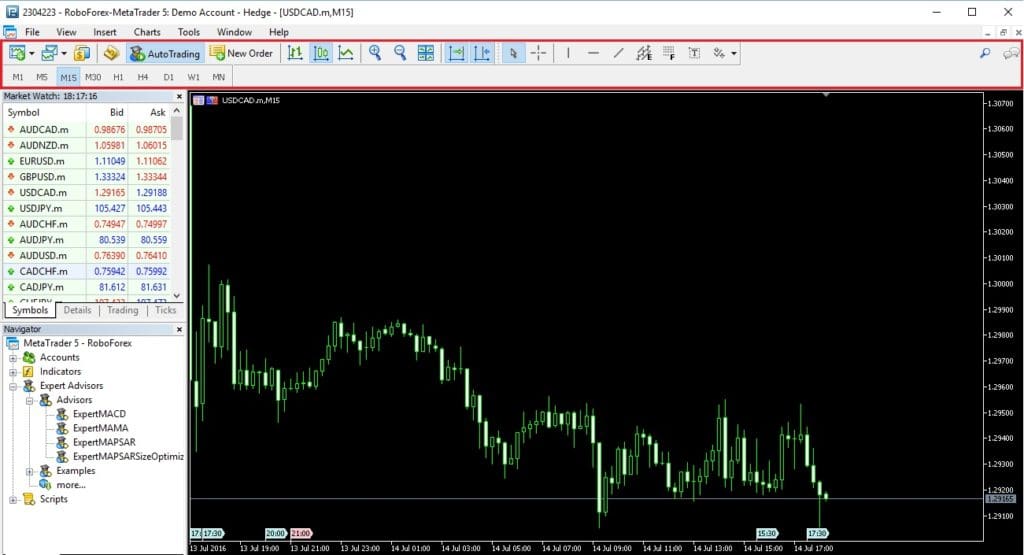1024x555 pixels.
Task: Open the graphical objects dropdown arrow
Action: (734, 54)
